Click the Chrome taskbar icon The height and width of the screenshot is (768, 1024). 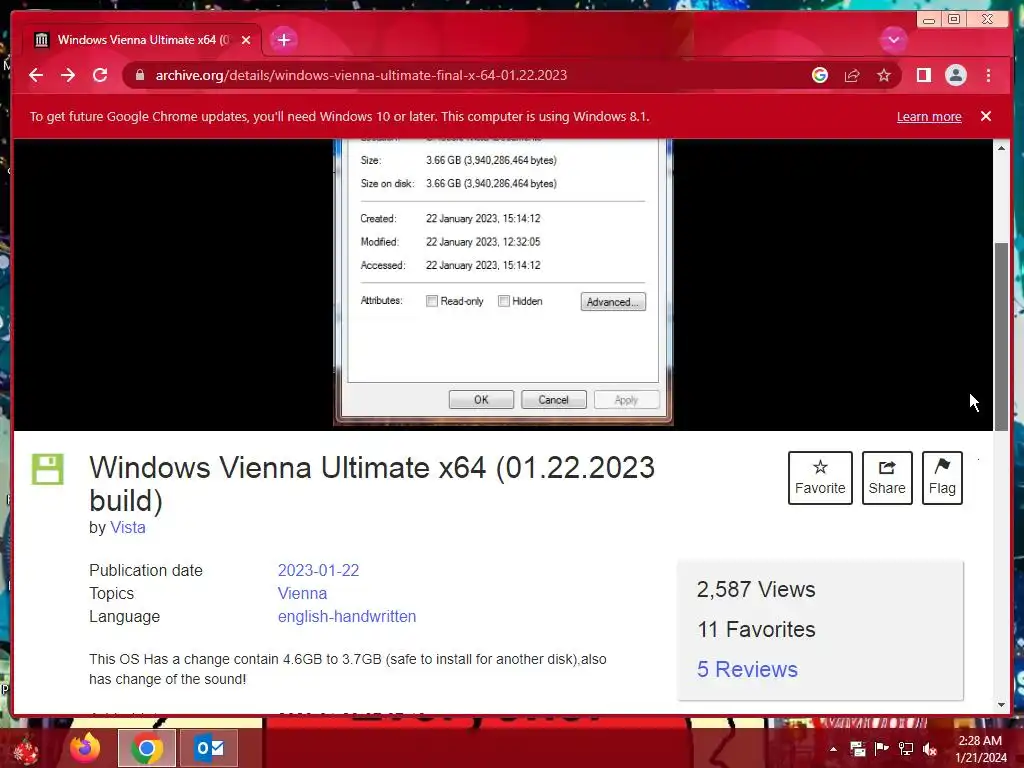click(147, 748)
